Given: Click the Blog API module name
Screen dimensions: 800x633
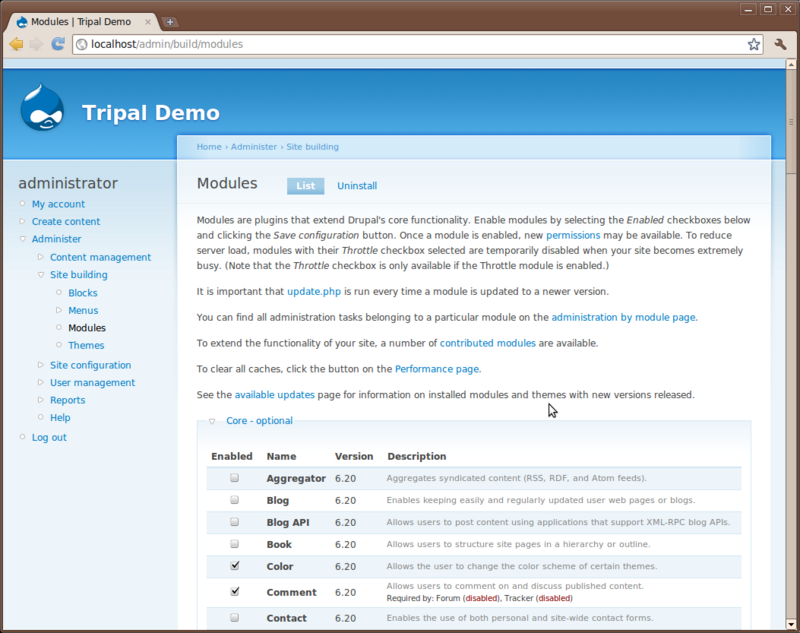Looking at the screenshot, I should click(288, 522).
